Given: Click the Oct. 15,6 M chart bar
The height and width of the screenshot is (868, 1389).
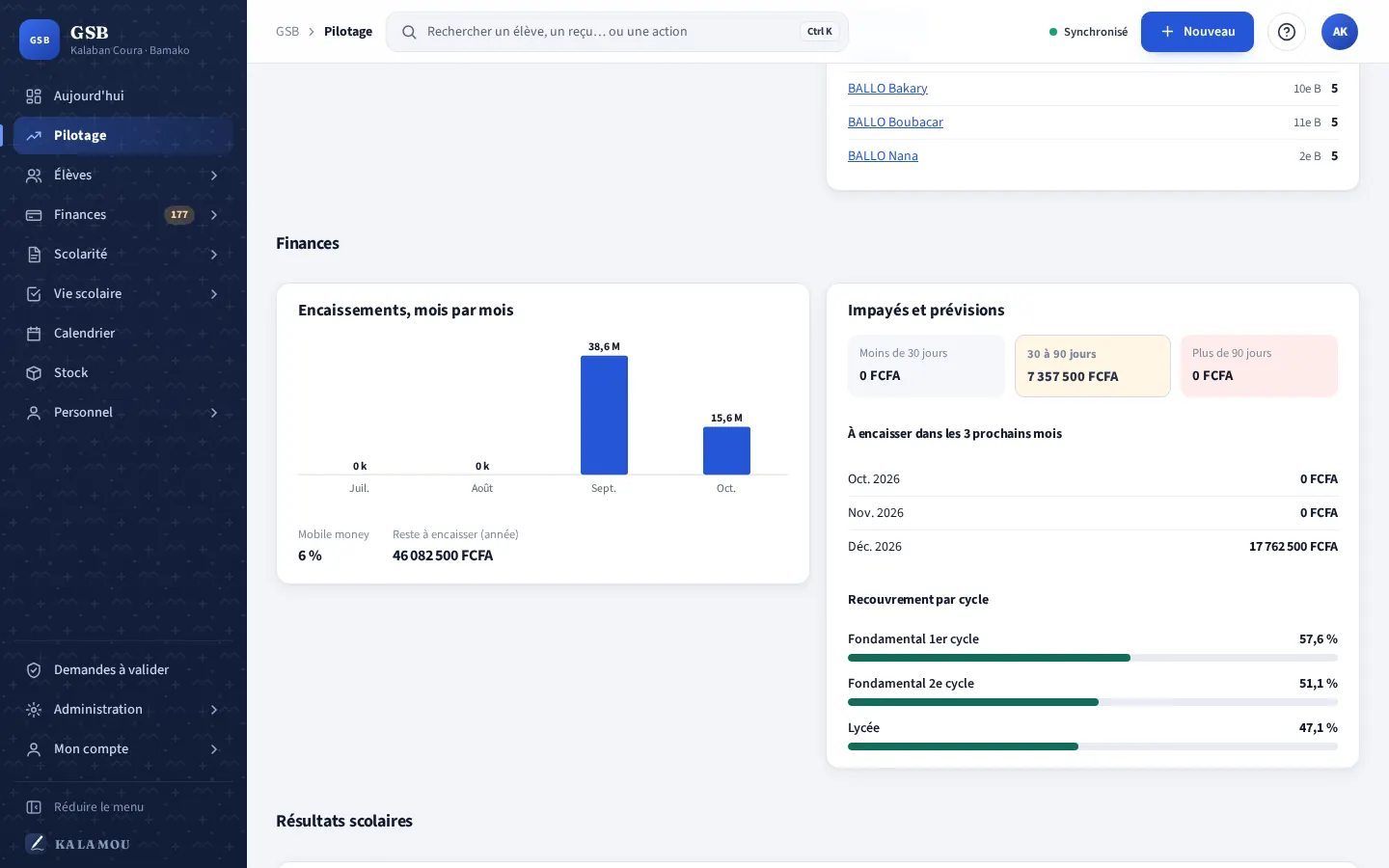Looking at the screenshot, I should coord(726,450).
